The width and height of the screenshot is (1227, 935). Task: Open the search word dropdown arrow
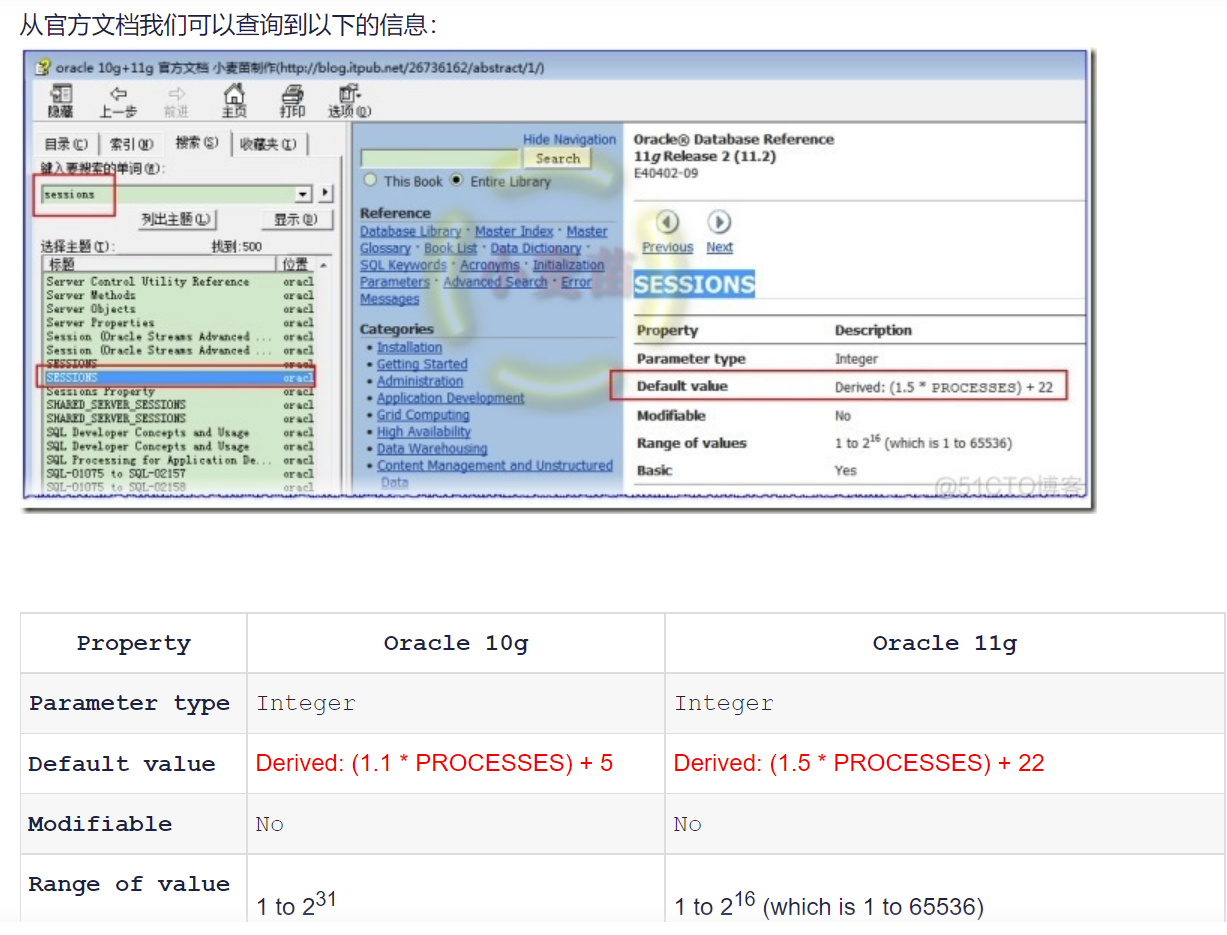(x=304, y=194)
